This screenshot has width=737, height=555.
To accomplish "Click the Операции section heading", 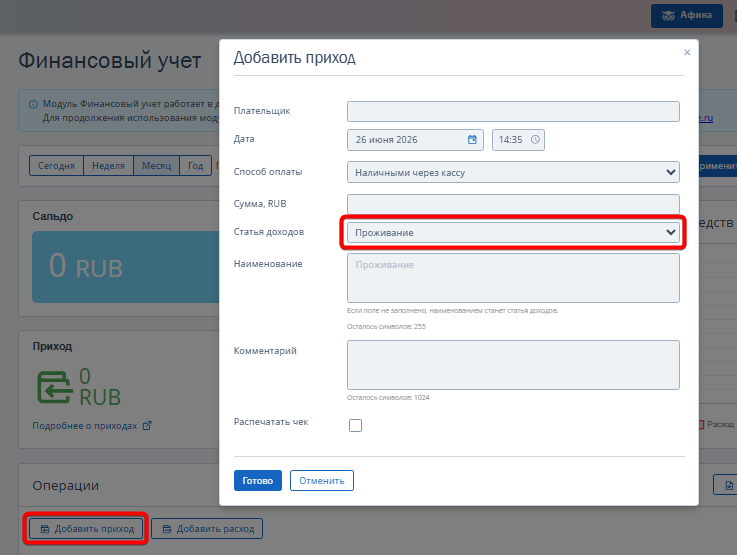I will pos(66,485).
